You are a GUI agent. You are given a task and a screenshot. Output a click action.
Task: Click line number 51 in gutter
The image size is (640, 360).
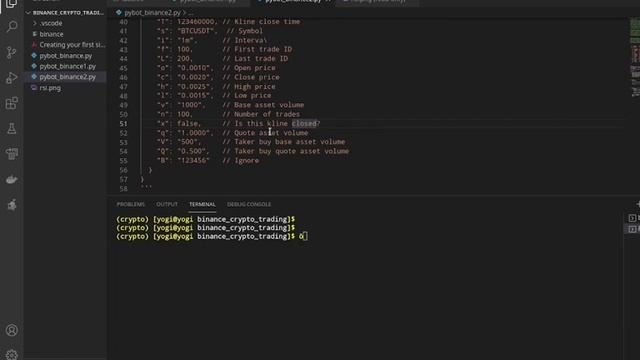pos(124,124)
